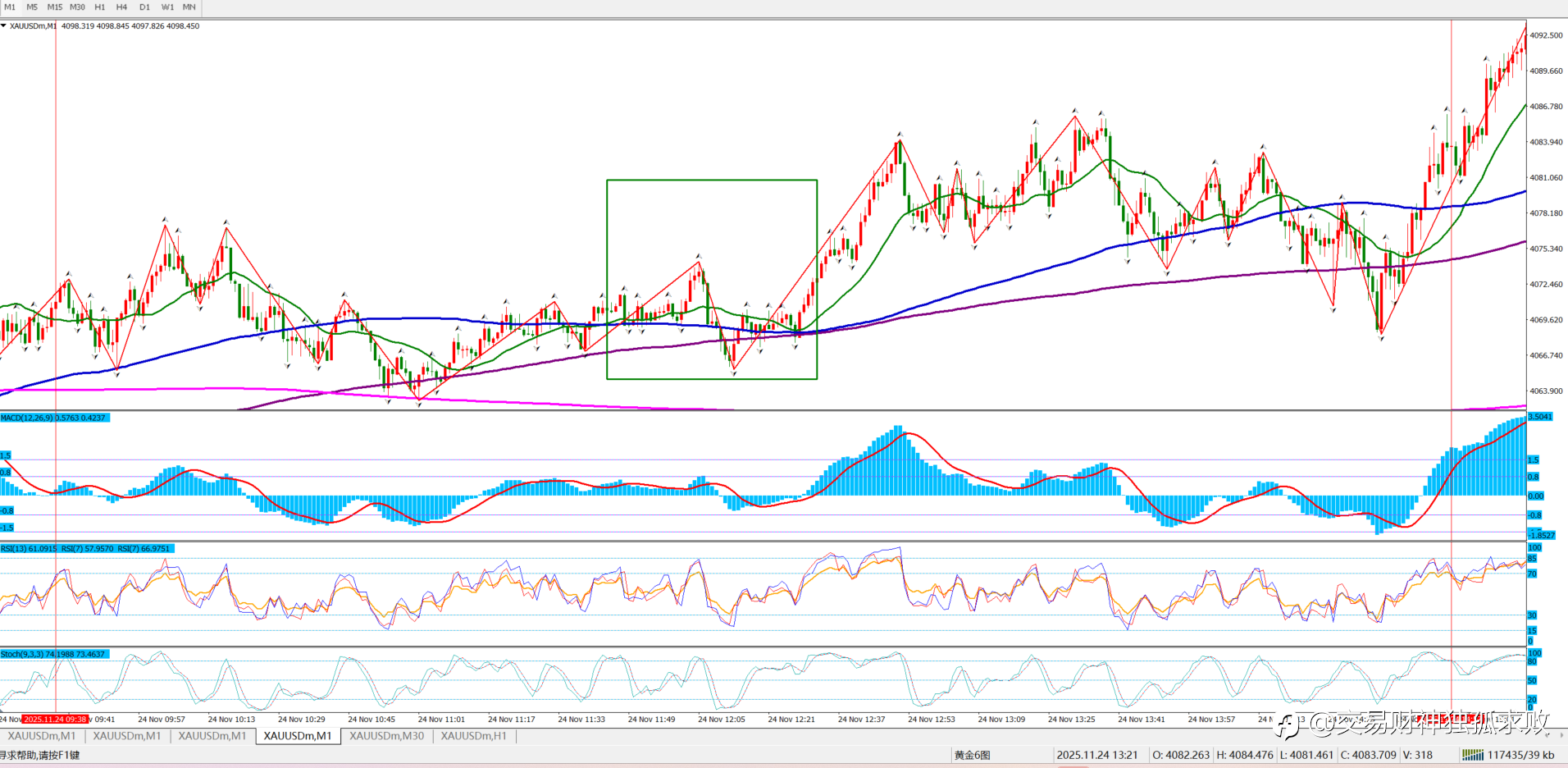Click the 24 Nov 12:37 time axis label

(x=861, y=720)
